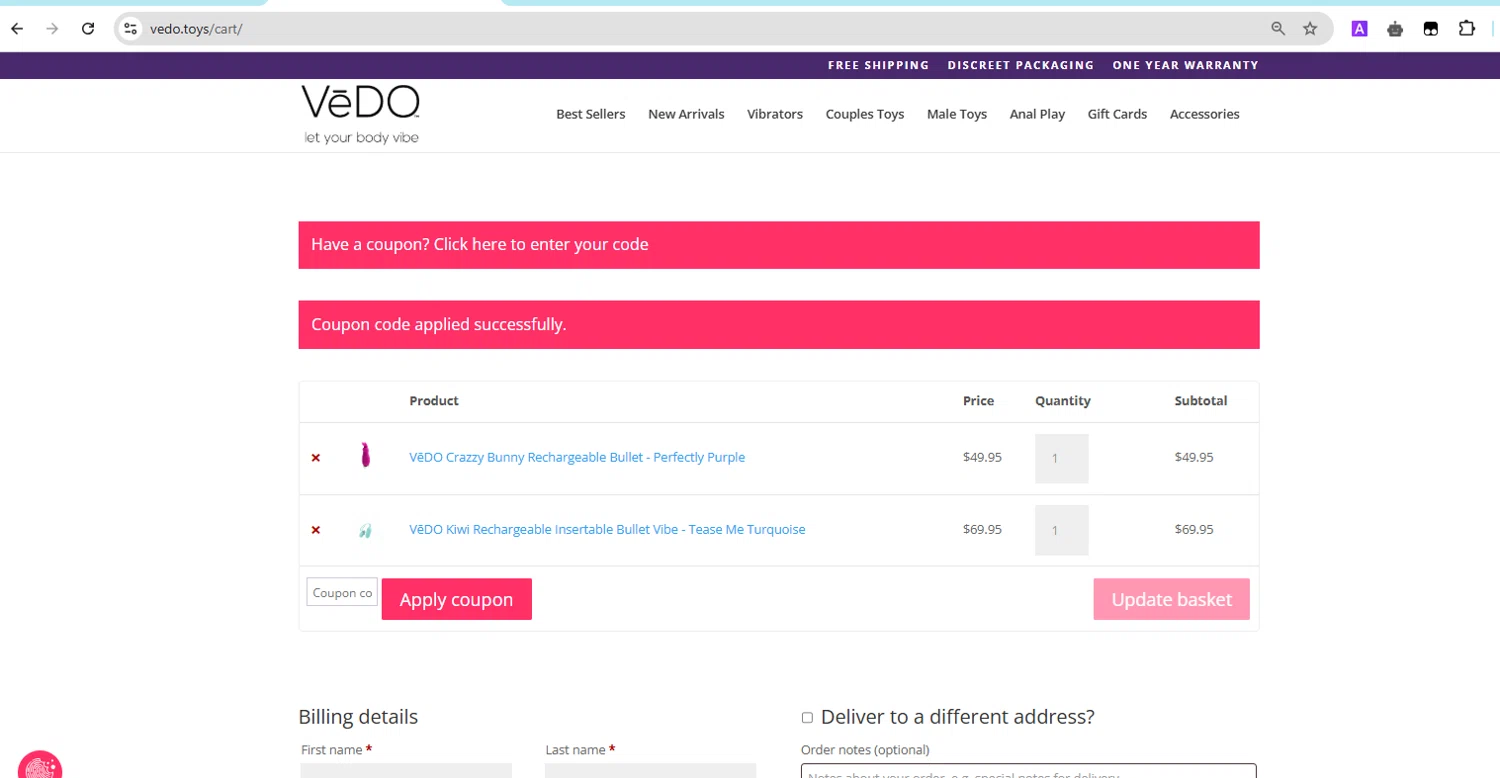Open the Anal Play menu
Screen dimensions: 1500x778
1037,114
